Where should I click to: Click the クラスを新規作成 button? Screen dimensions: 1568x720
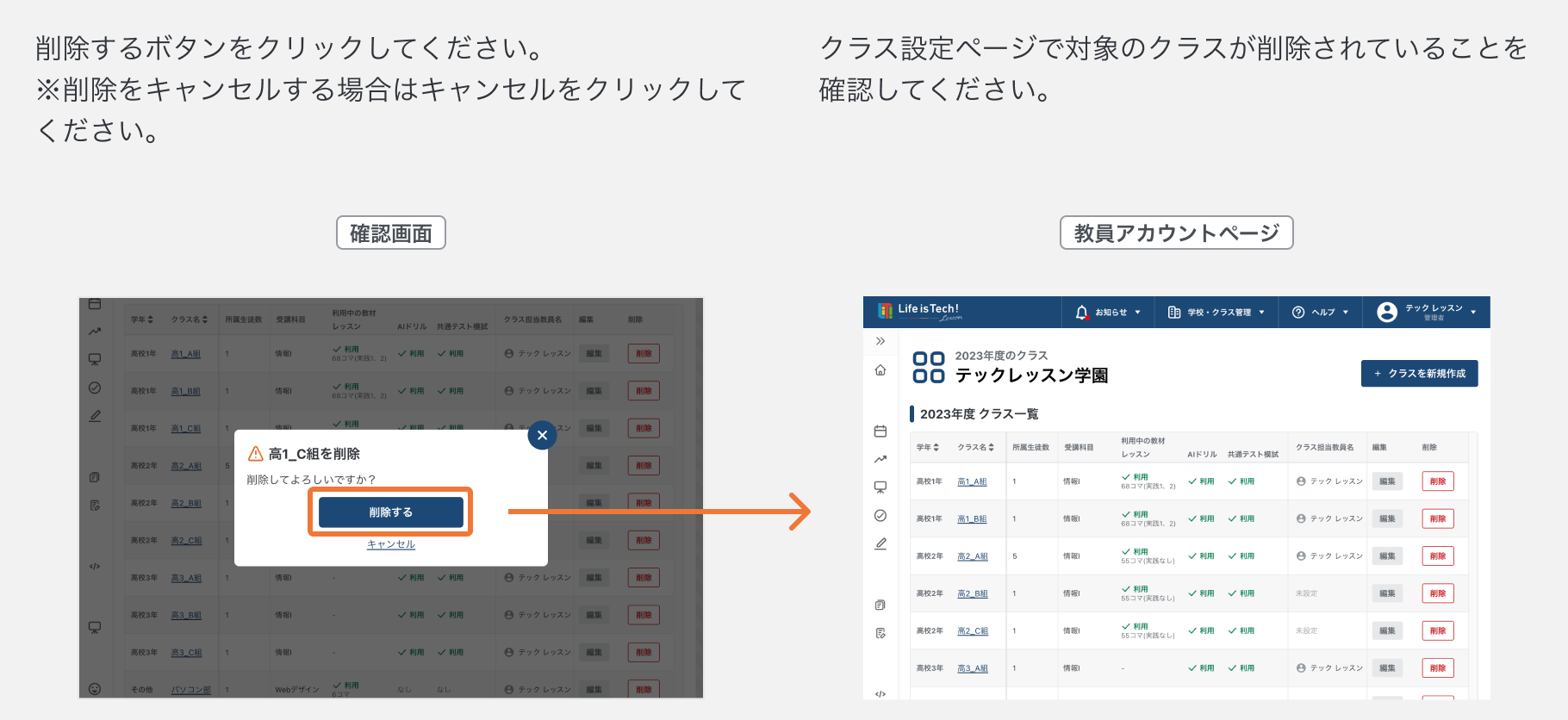pyautogui.click(x=1420, y=374)
